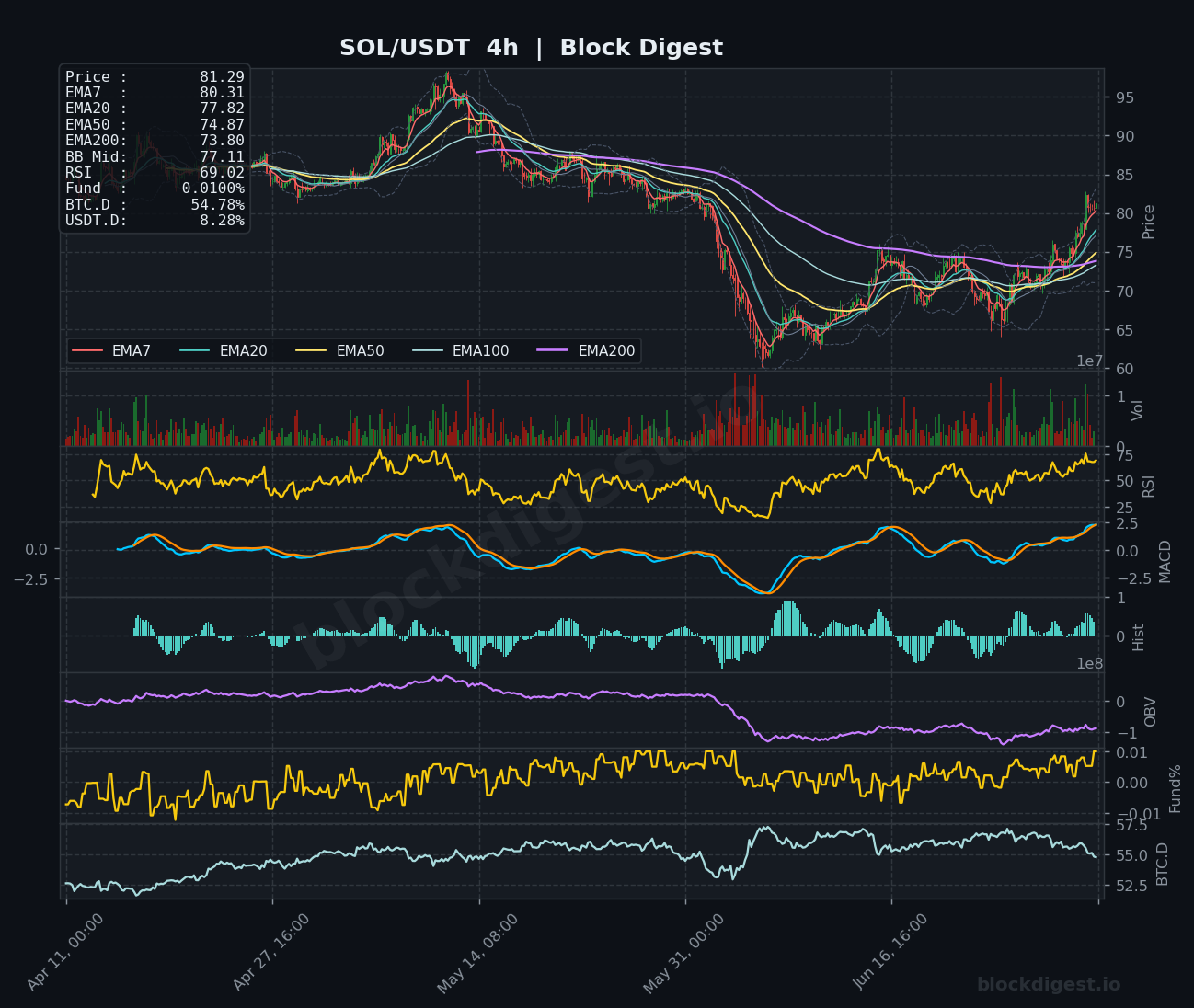Select the EMA100 legend entry
This screenshot has width=1194, height=1008.
tap(461, 350)
